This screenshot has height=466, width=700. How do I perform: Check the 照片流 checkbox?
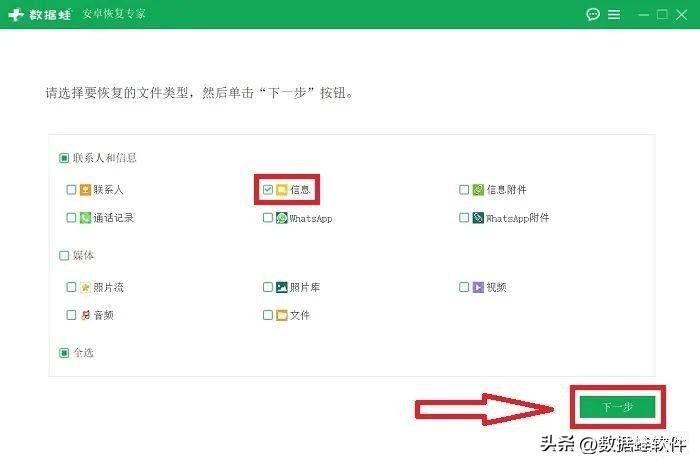click(71, 287)
